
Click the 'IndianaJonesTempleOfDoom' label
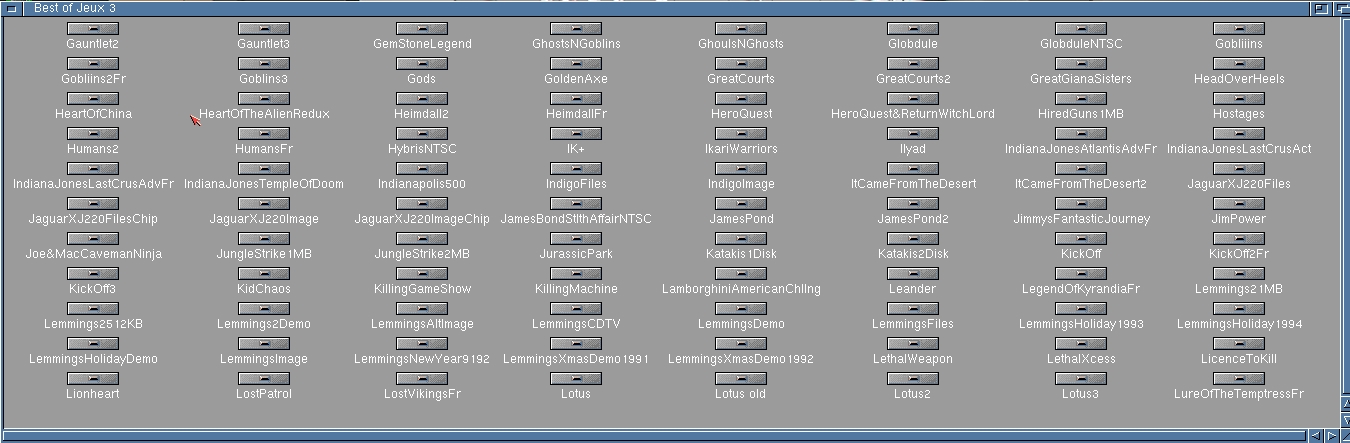264,184
